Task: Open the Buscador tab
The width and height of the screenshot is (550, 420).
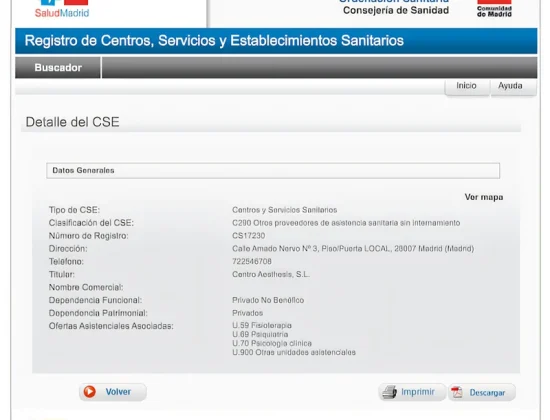Action: [58, 67]
